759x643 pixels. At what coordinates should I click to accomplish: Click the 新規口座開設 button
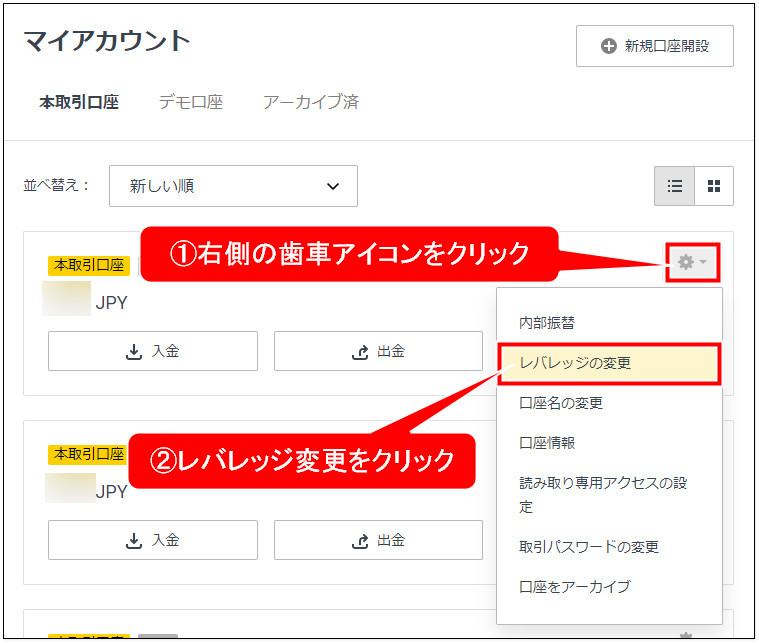654,46
